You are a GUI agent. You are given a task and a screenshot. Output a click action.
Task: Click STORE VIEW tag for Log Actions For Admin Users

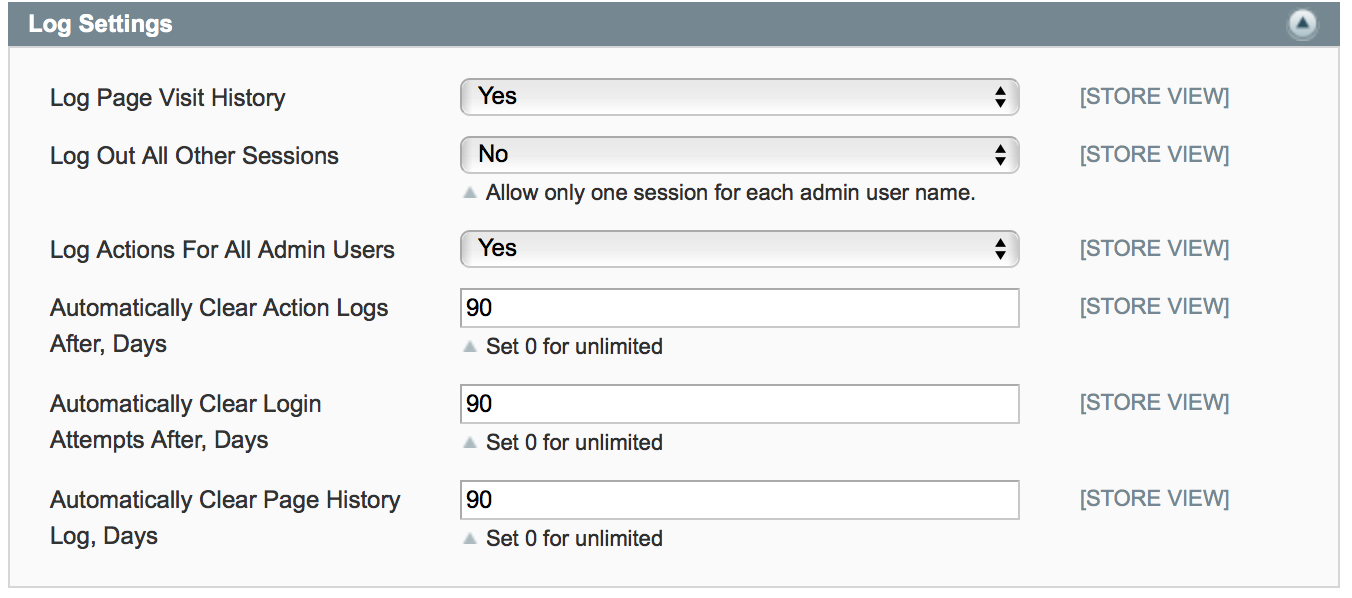pos(1154,249)
